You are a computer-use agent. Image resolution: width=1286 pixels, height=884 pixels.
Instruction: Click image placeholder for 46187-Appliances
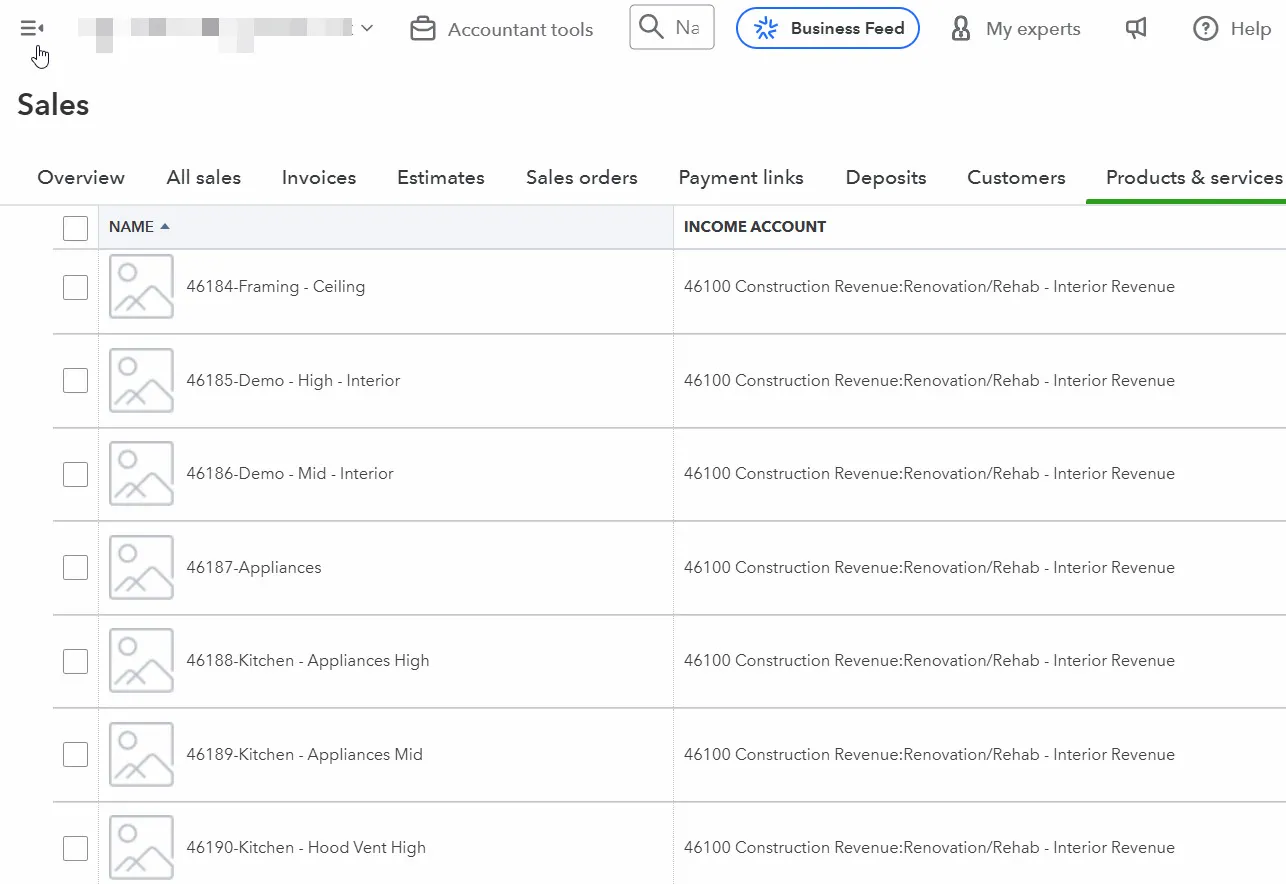(141, 567)
